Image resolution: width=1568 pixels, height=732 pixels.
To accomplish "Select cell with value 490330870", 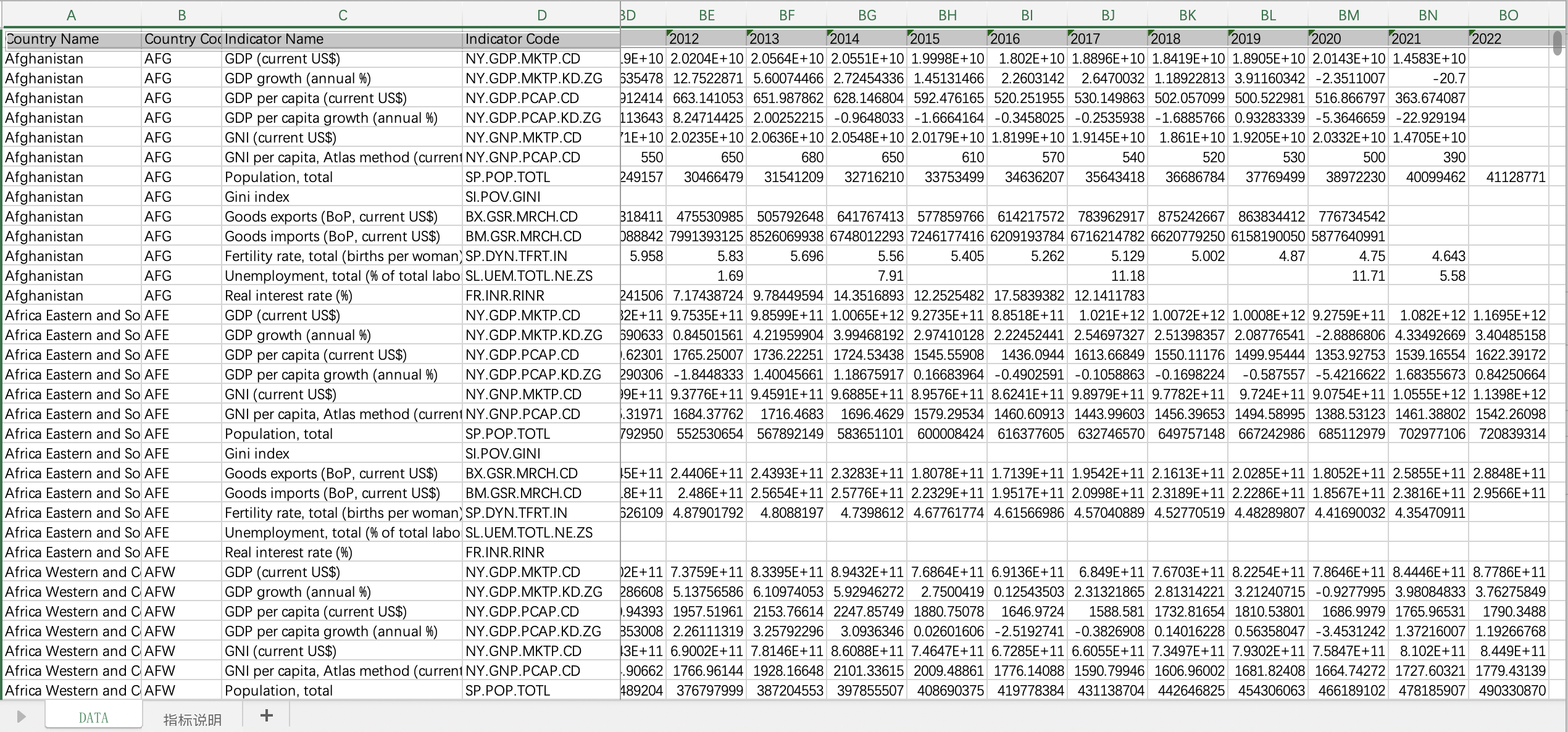I will [x=1509, y=691].
